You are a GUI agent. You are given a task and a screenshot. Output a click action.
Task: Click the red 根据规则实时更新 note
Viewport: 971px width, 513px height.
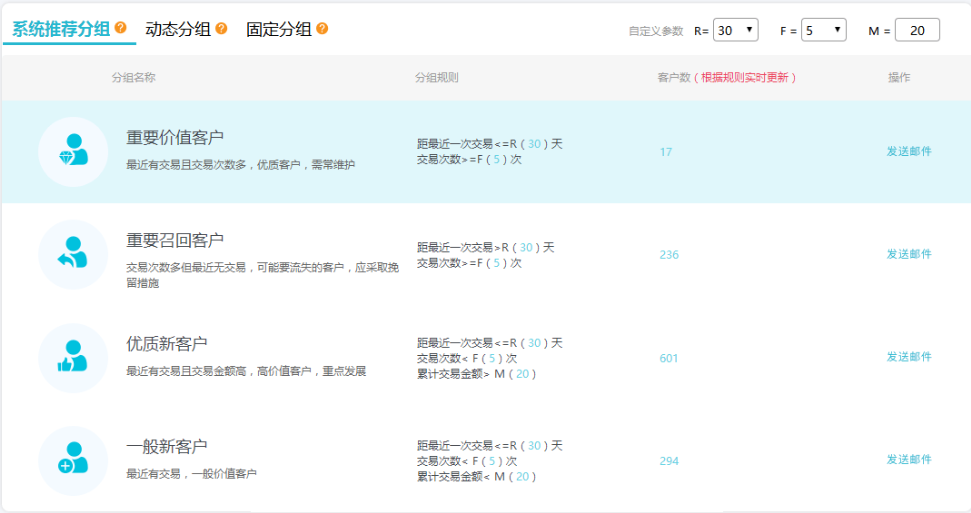pyautogui.click(x=745, y=77)
